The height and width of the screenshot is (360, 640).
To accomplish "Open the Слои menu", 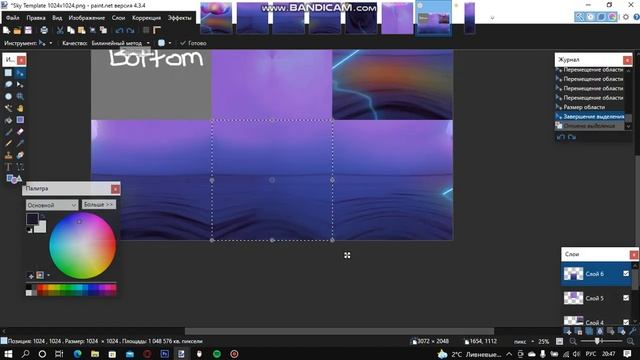I will (x=118, y=18).
